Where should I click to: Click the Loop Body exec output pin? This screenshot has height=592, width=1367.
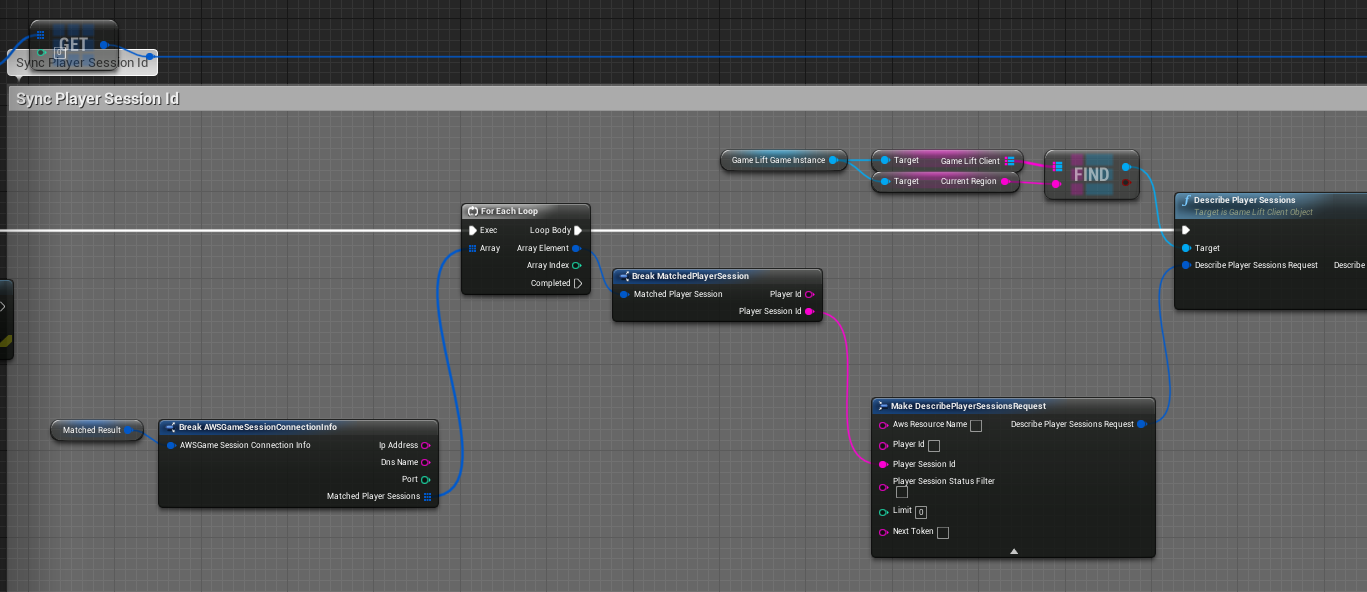pyautogui.click(x=578, y=230)
